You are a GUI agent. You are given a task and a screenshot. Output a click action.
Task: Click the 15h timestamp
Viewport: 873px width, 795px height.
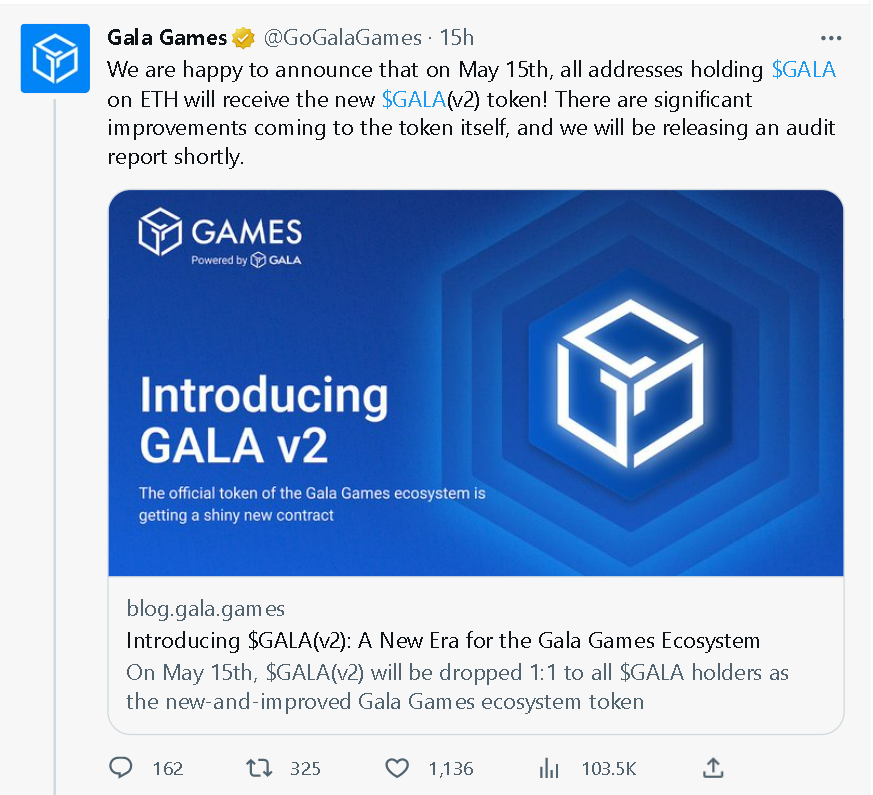click(x=457, y=38)
